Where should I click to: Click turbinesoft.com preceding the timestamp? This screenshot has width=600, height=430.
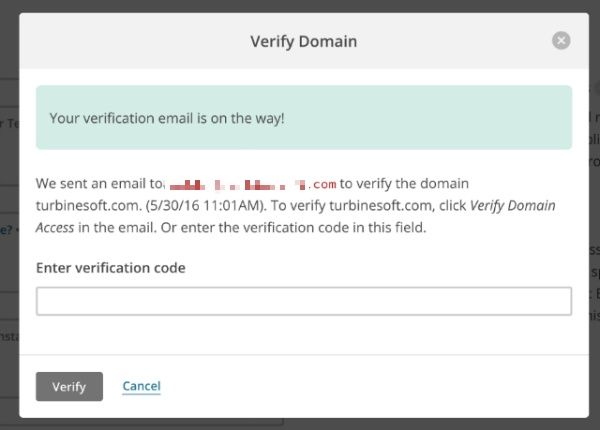(x=88, y=205)
